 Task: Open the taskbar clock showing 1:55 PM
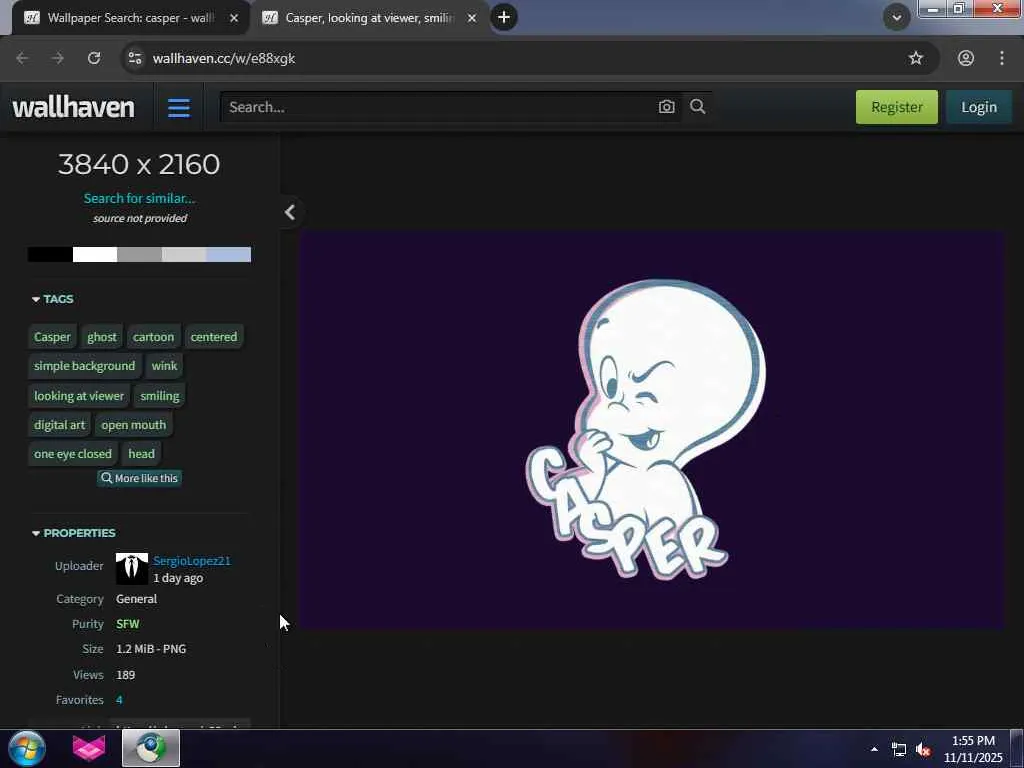click(x=973, y=749)
